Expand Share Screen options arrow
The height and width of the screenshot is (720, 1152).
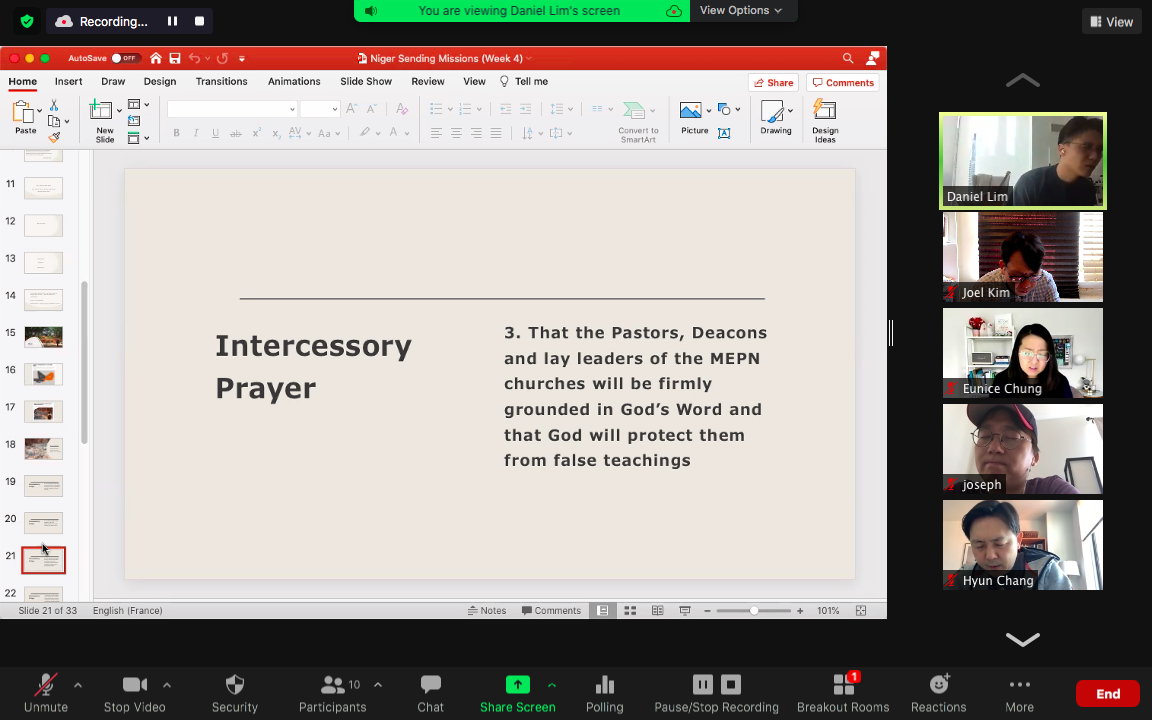(552, 685)
